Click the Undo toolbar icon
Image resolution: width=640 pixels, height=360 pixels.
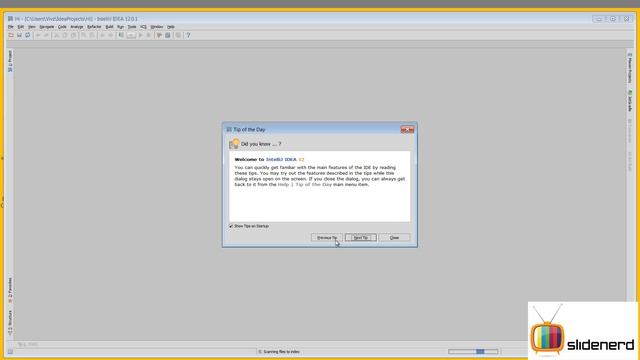coord(38,36)
